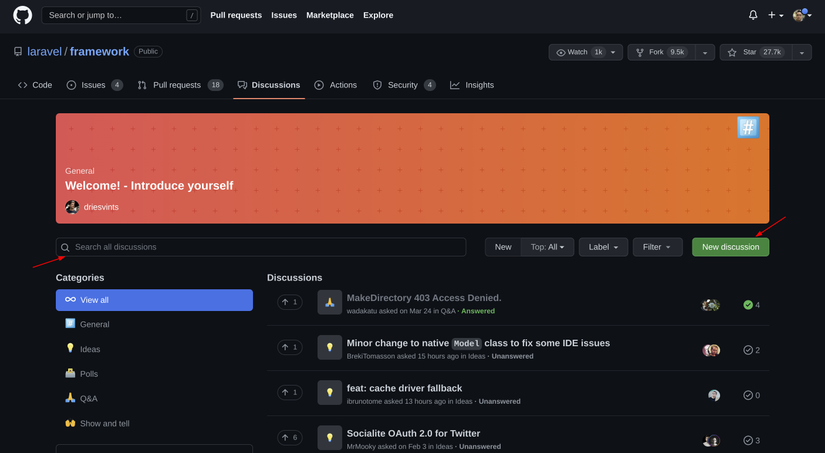Screen dimensions: 825x453
Task: Star the laravel/framework repository
Action: tap(756, 52)
